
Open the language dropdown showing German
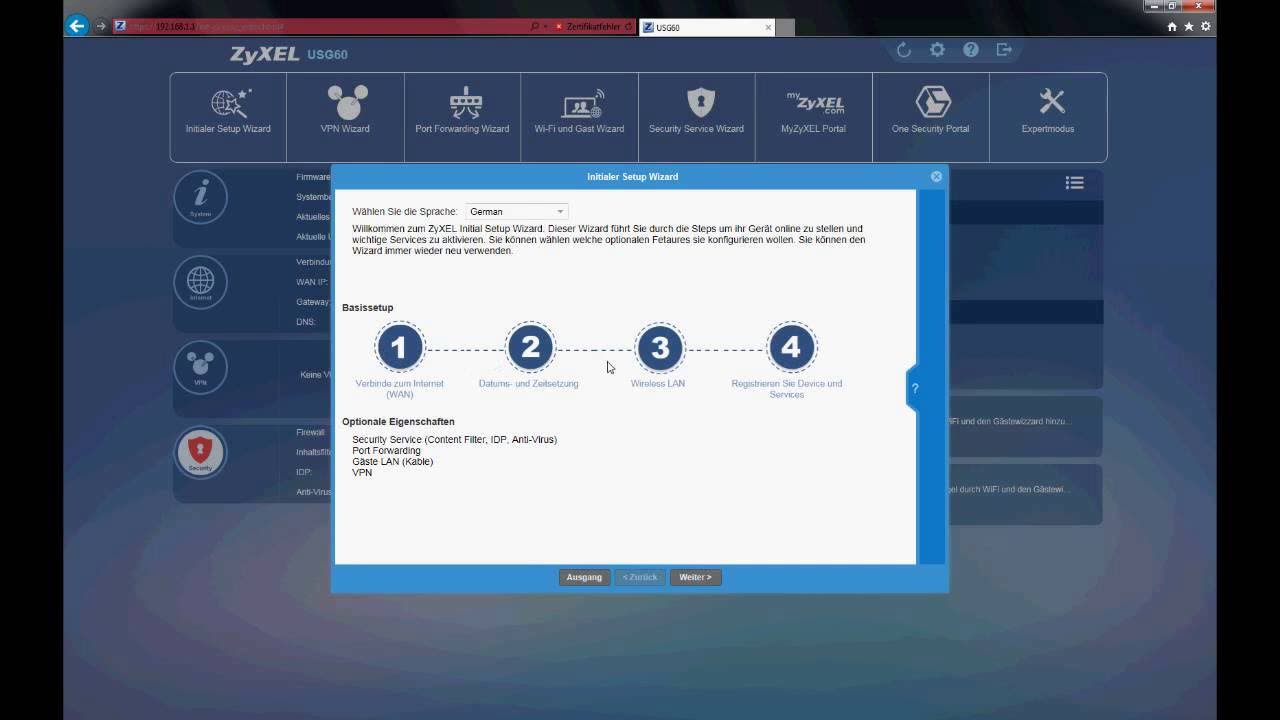click(x=517, y=211)
